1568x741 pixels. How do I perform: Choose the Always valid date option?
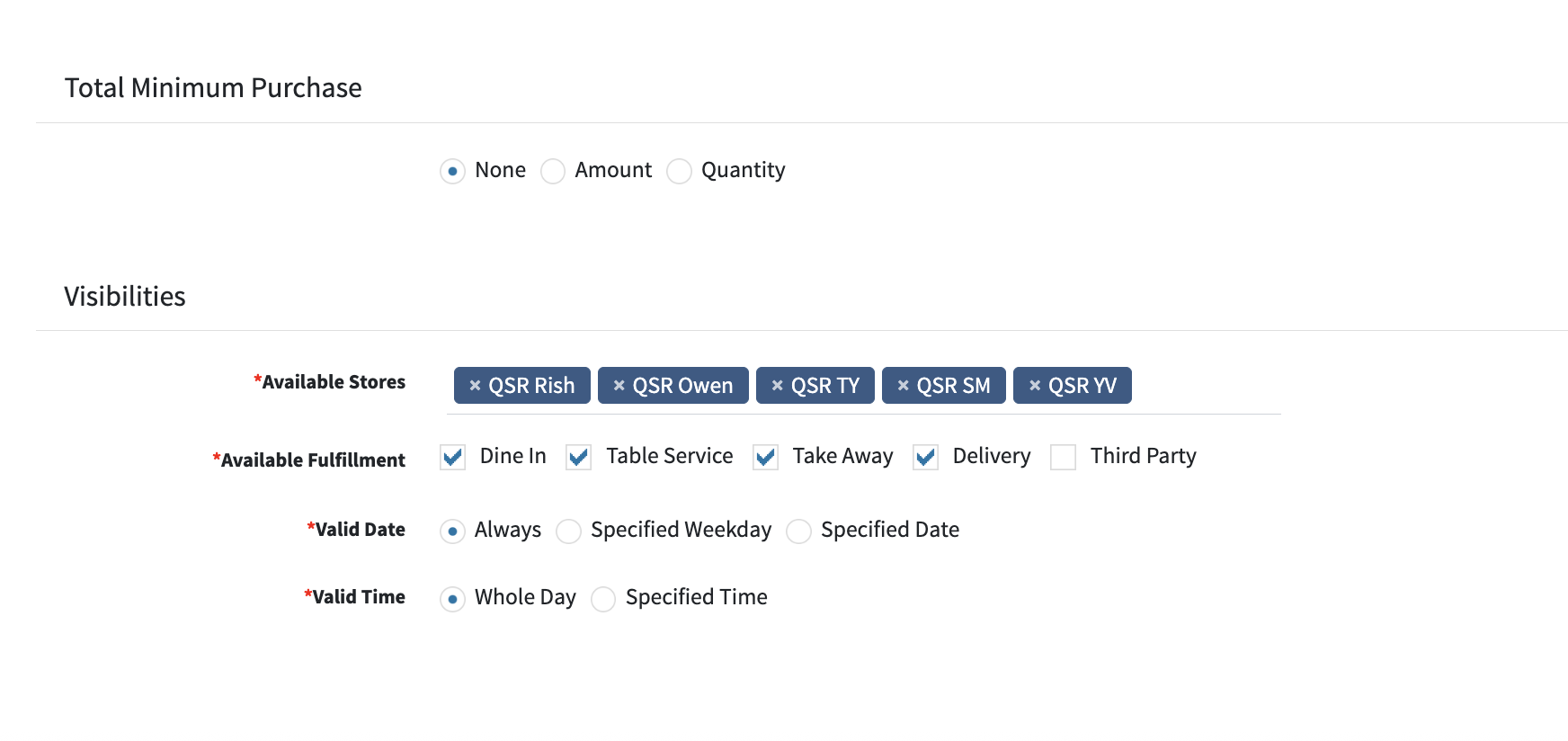(452, 531)
